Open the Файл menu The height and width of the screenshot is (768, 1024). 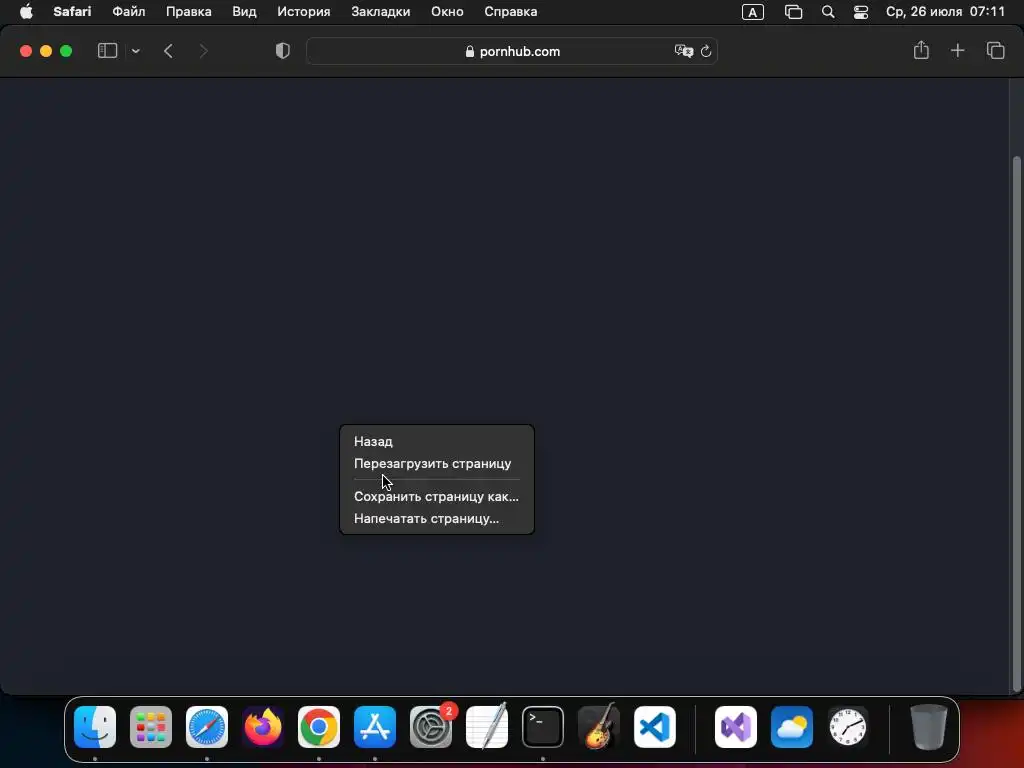click(129, 12)
